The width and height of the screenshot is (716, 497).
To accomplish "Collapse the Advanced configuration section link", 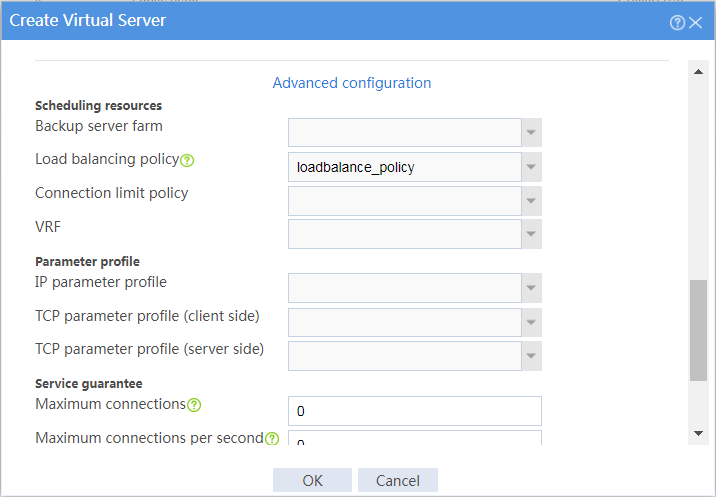I will click(352, 83).
